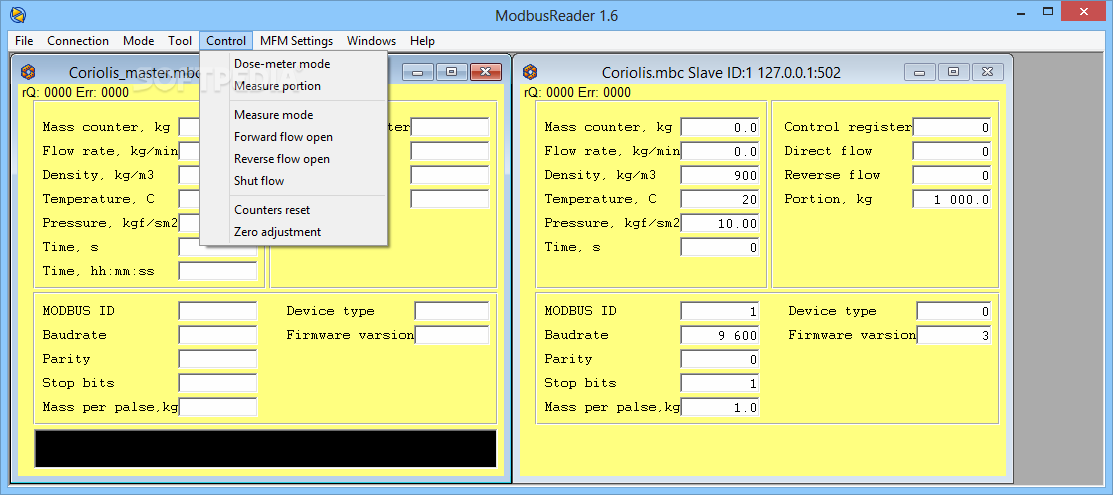Click Firmware varsion field in master window
This screenshot has height=495, width=1113.
pos(452,335)
